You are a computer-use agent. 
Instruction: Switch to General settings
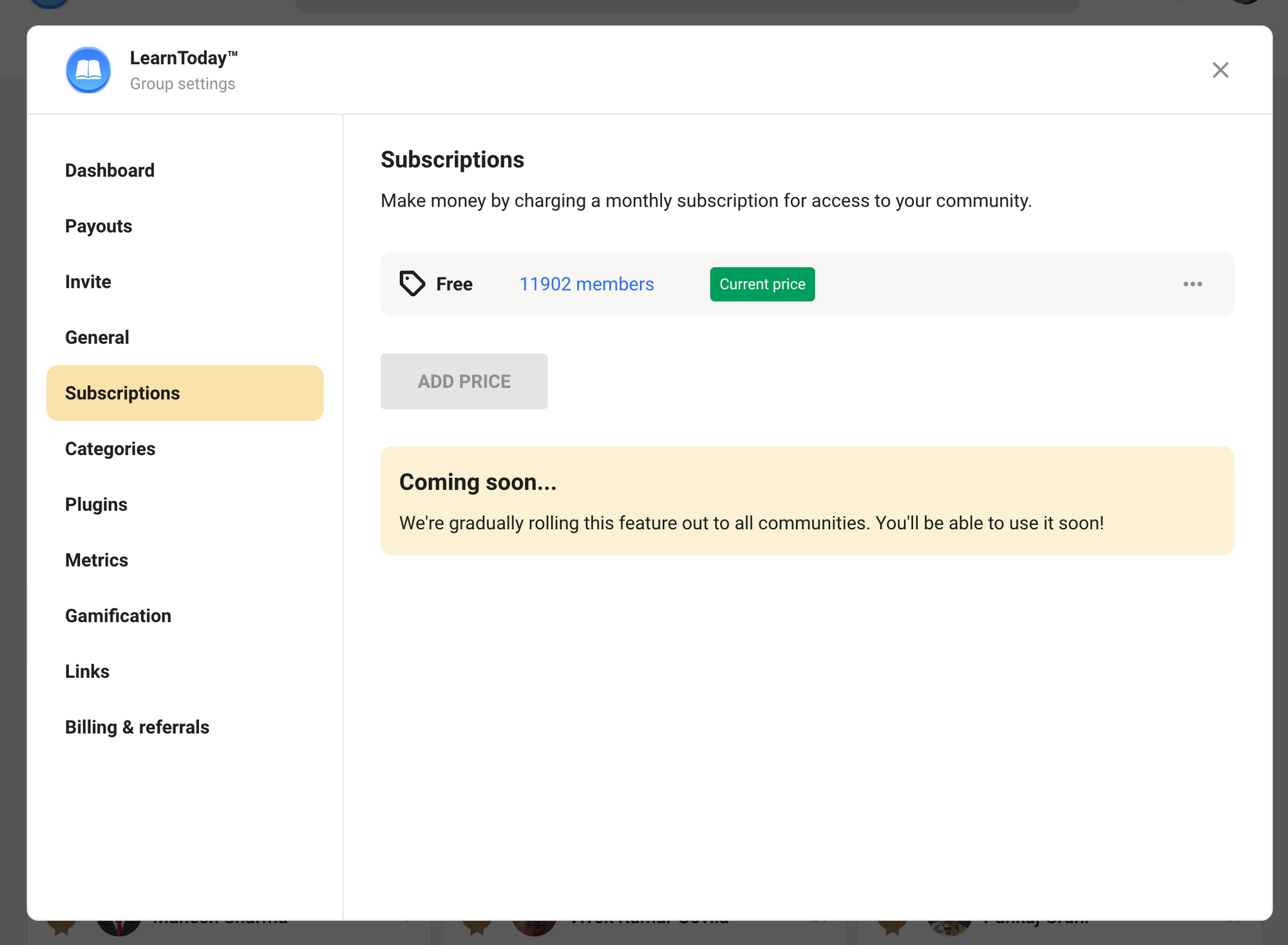(x=97, y=337)
